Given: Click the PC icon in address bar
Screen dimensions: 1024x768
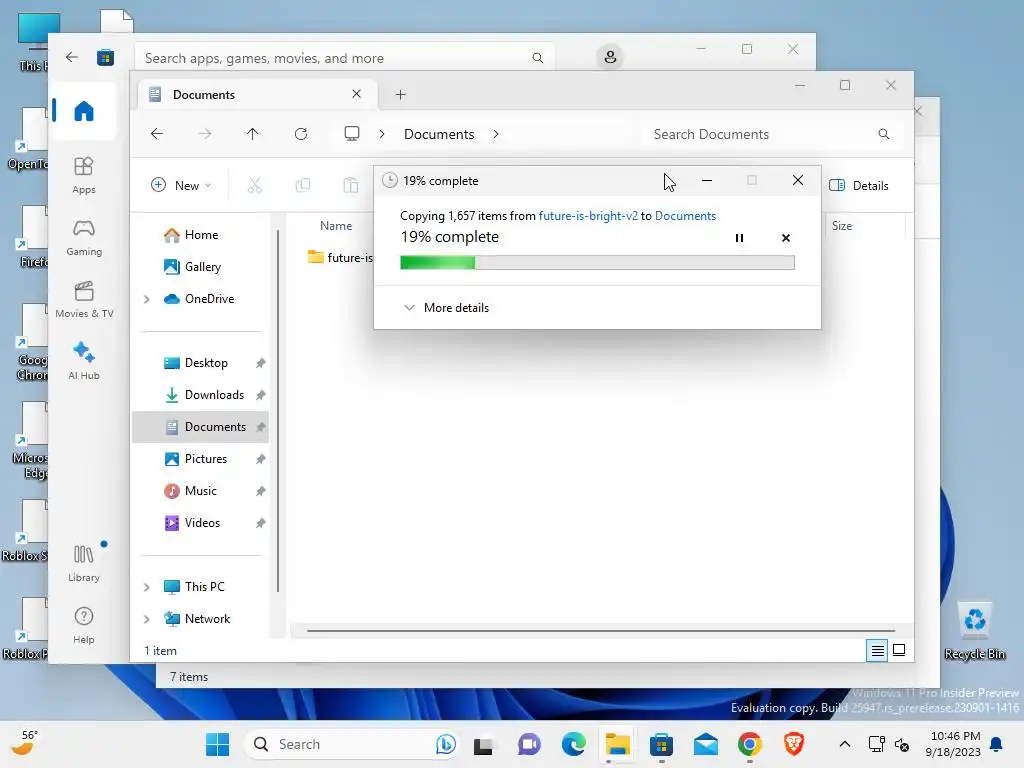Looking at the screenshot, I should [352, 134].
